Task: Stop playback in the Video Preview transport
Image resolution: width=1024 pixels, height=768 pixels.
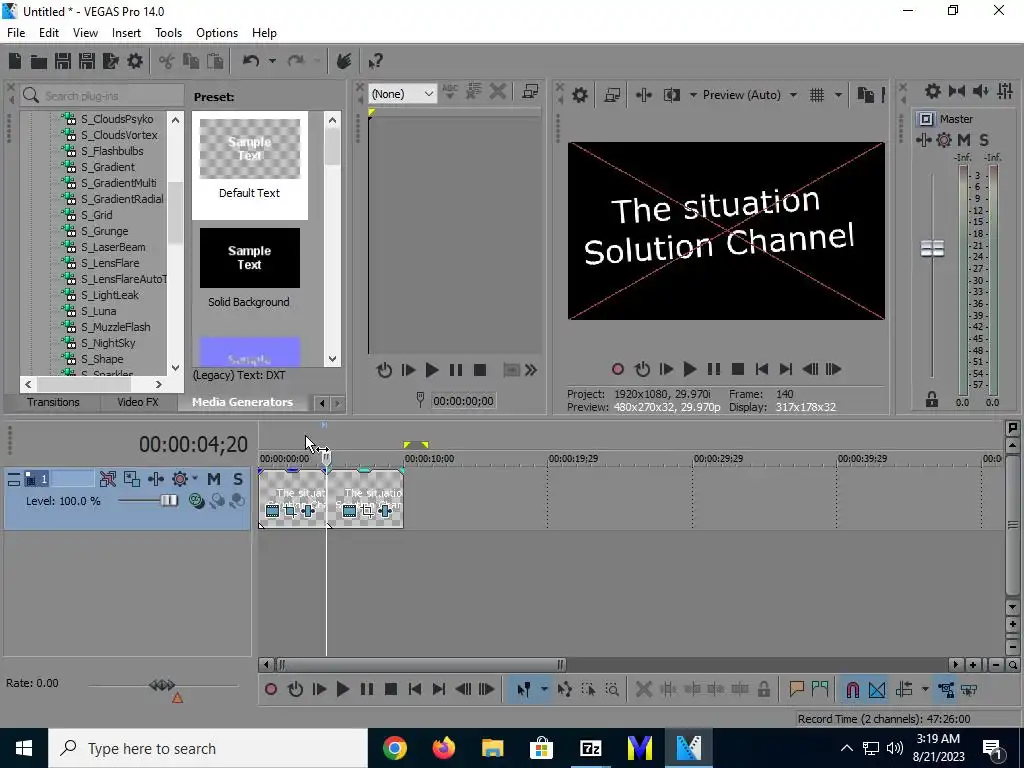Action: click(738, 370)
